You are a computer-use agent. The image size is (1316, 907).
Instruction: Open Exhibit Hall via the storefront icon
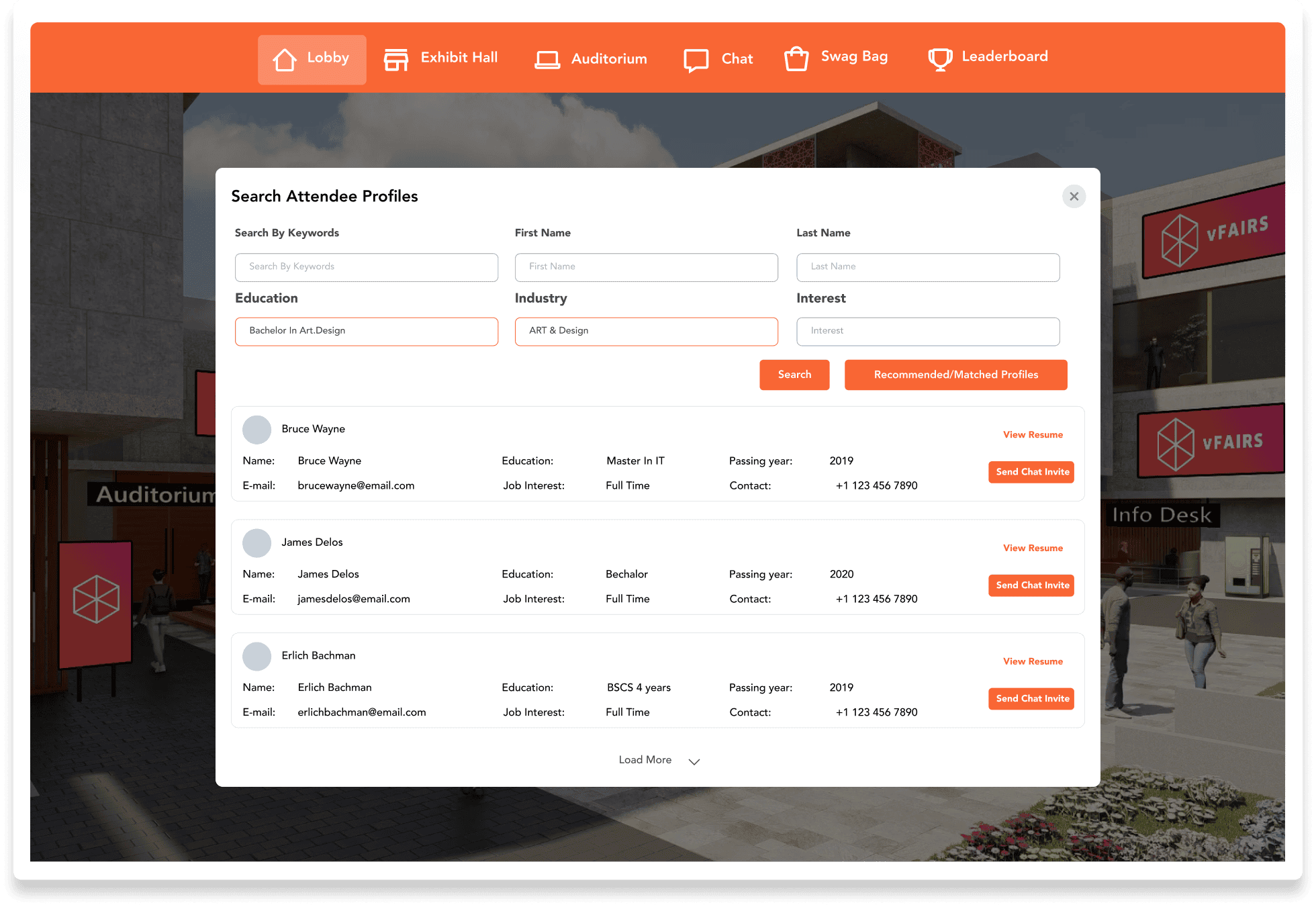click(396, 59)
